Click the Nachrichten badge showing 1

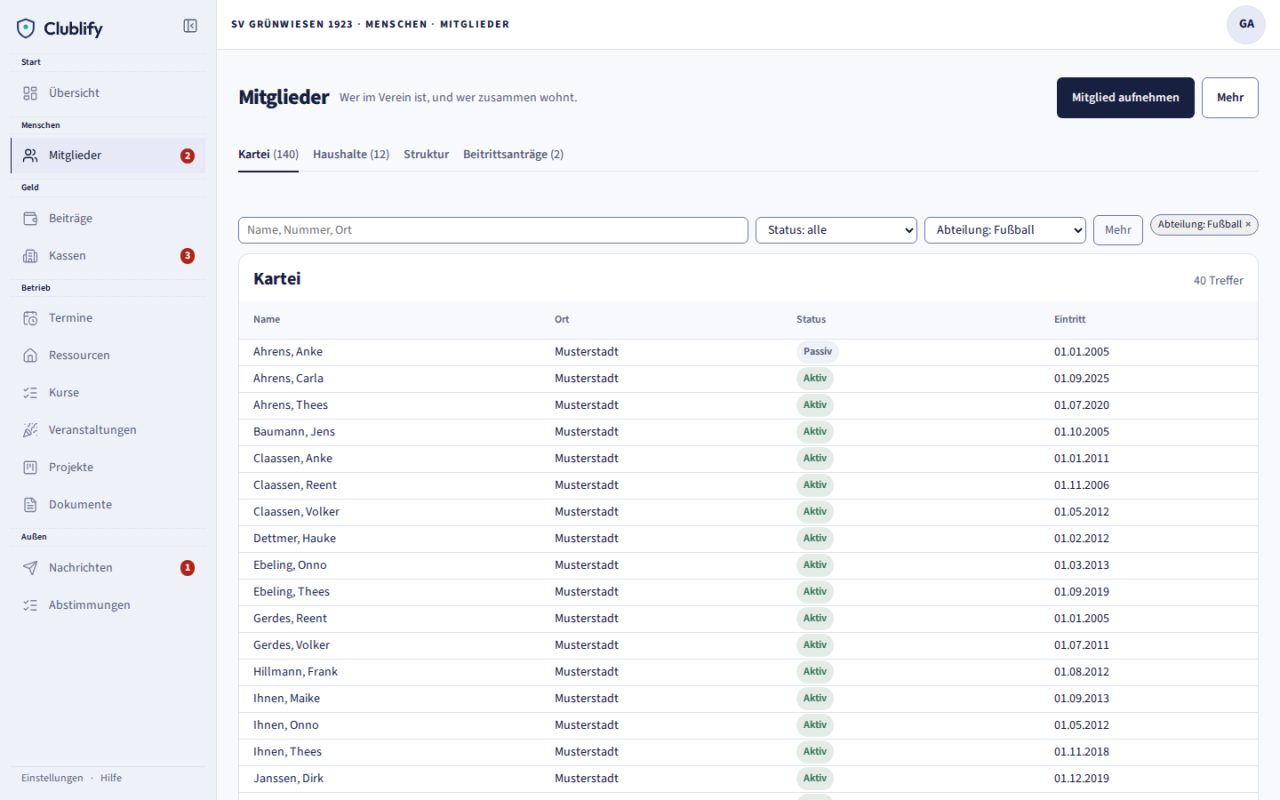(187, 568)
